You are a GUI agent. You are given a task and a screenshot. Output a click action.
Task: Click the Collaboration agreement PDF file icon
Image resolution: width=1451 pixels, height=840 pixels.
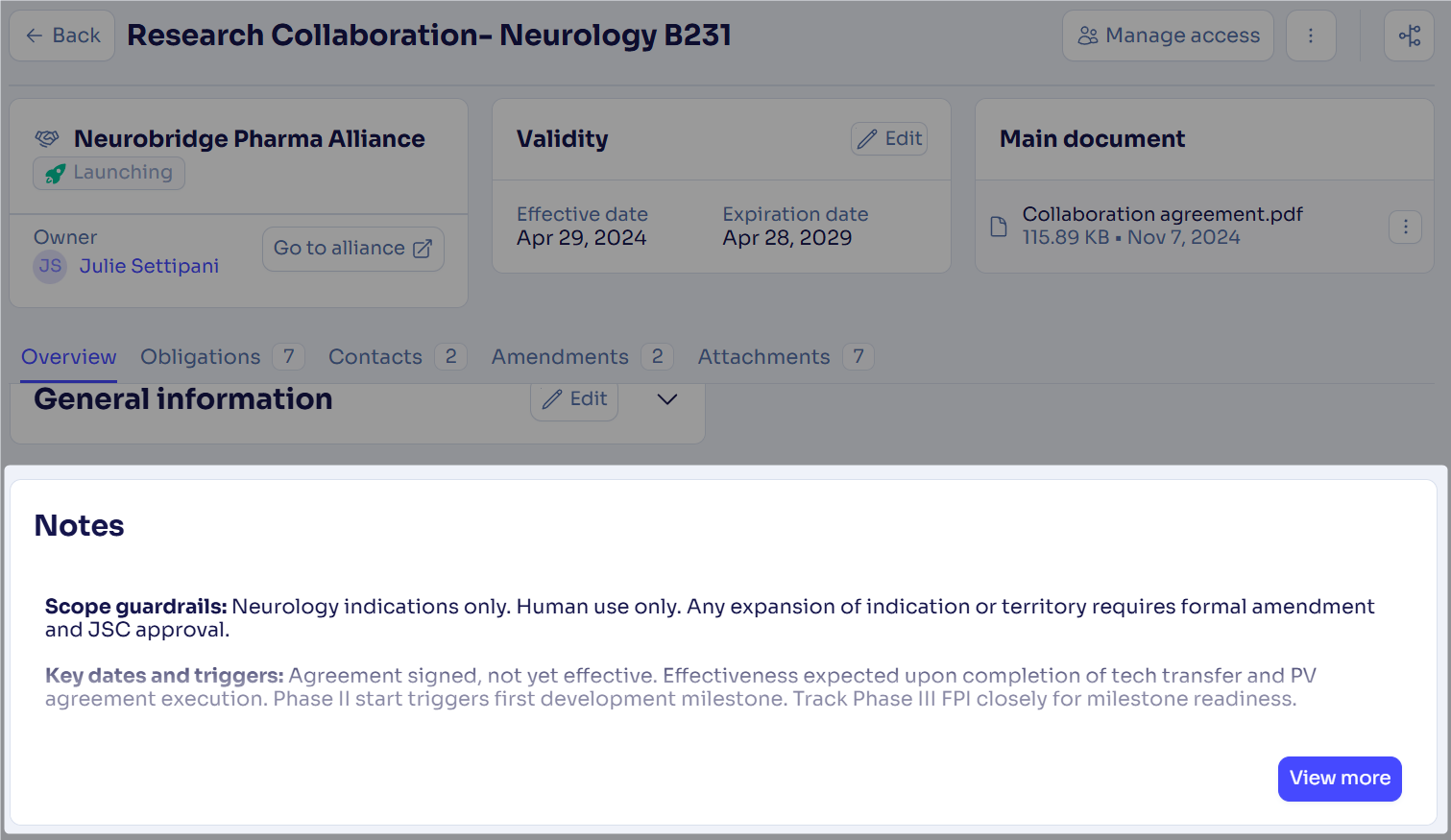(999, 227)
